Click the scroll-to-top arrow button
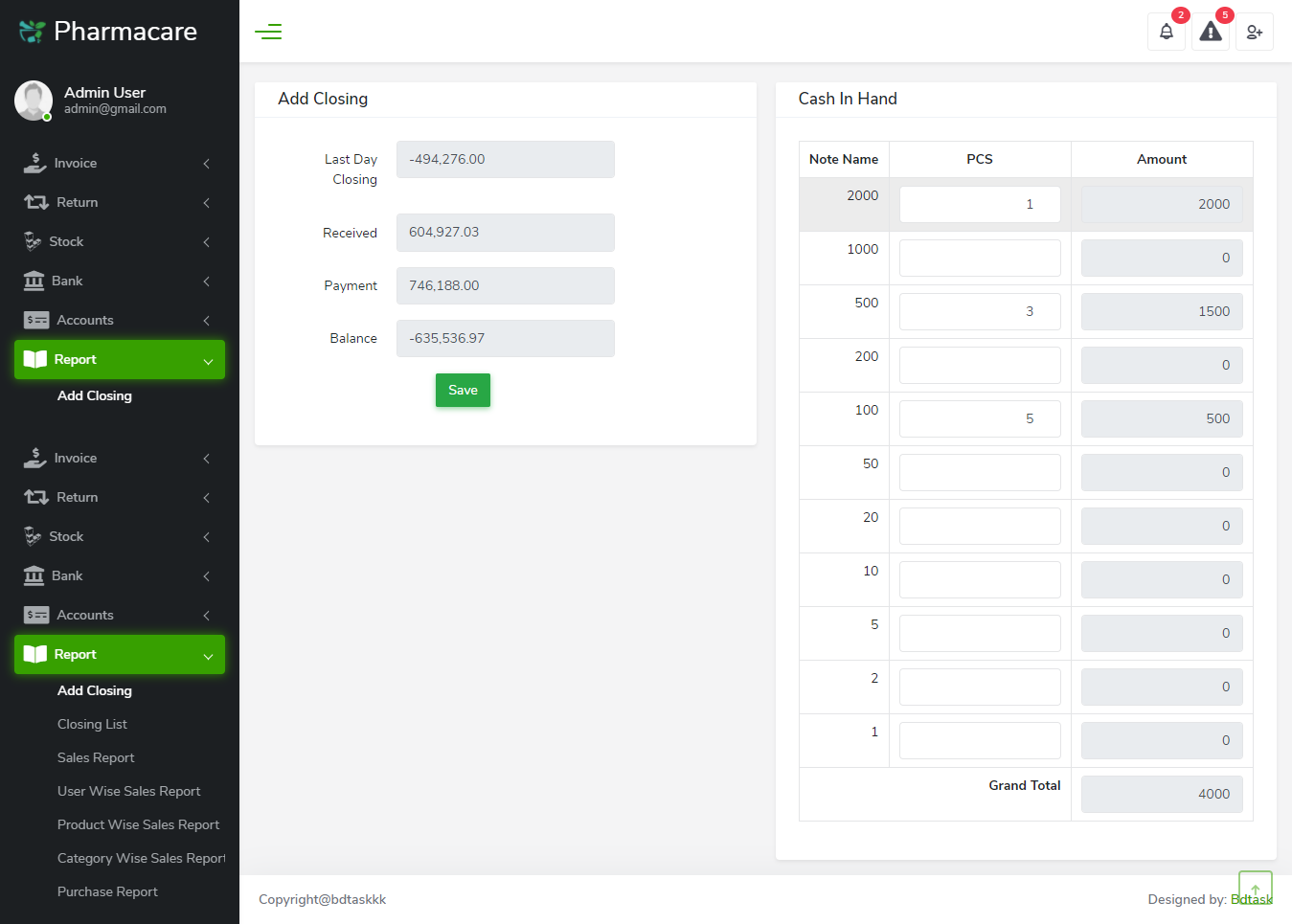This screenshot has height=924, width=1292. pyautogui.click(x=1255, y=888)
